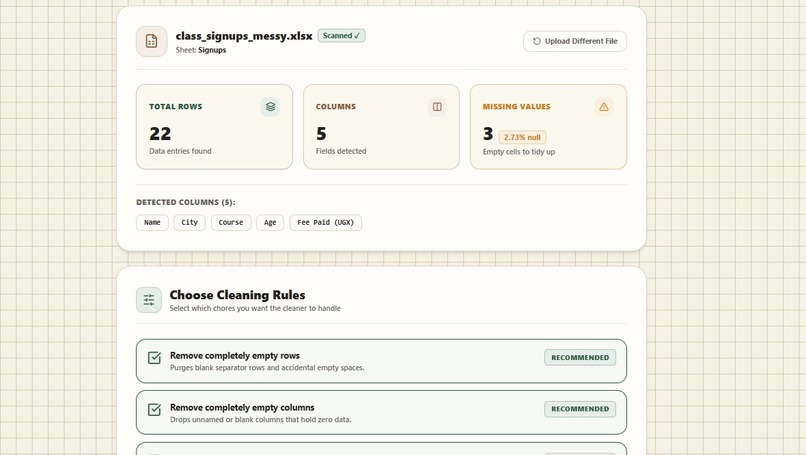Click the class_signups_messy.xlsx file name
The image size is (806, 455).
pyautogui.click(x=244, y=36)
